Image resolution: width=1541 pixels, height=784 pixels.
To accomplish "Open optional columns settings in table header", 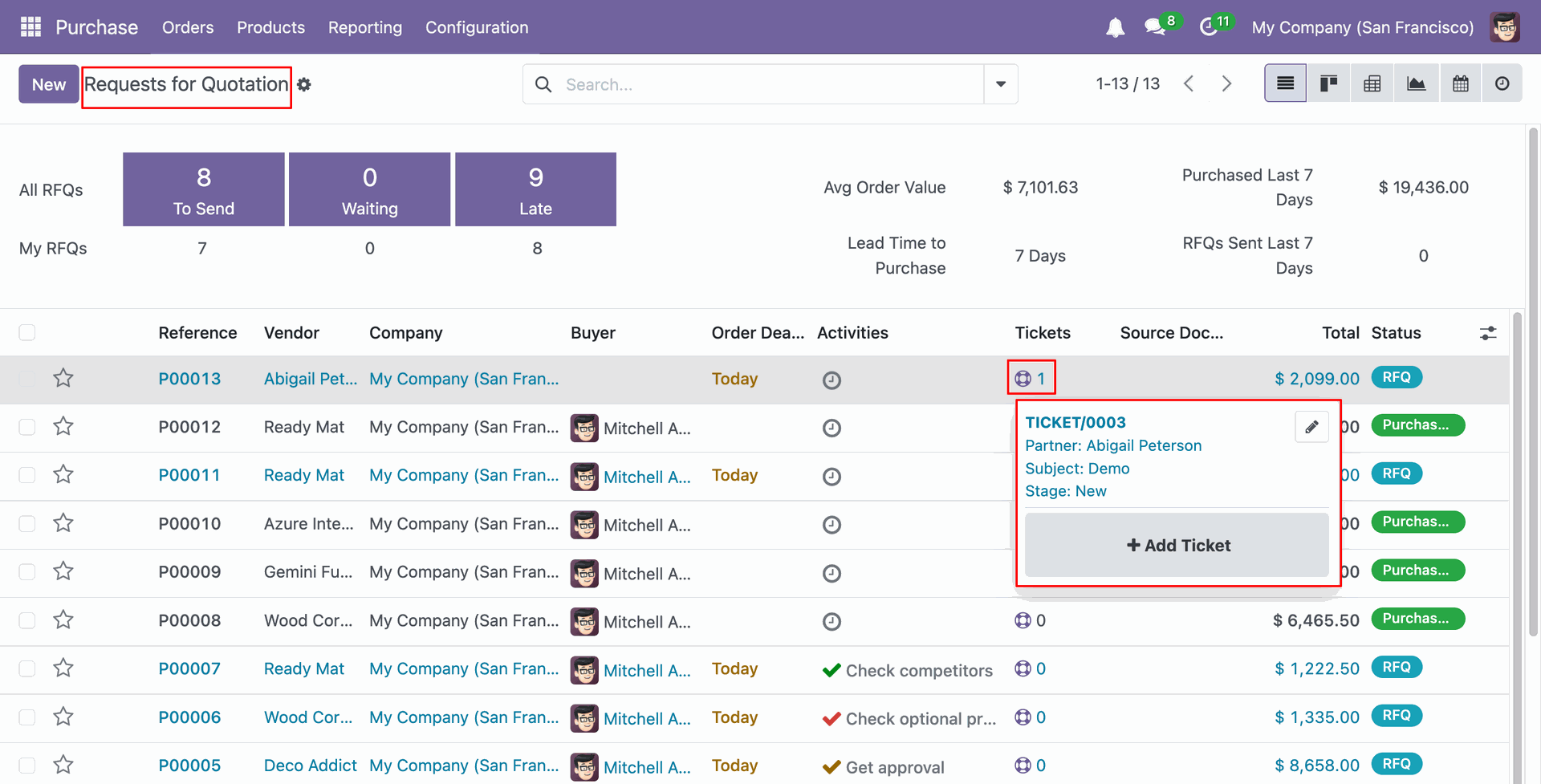I will (x=1488, y=333).
